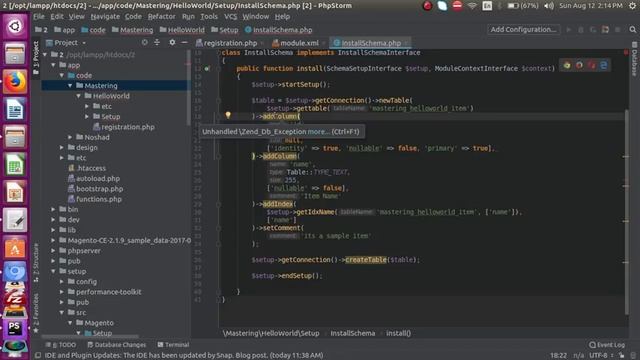This screenshot has width=640, height=360.
Task: Click the Collapse All icon in Project panel
Action: coord(157,42)
